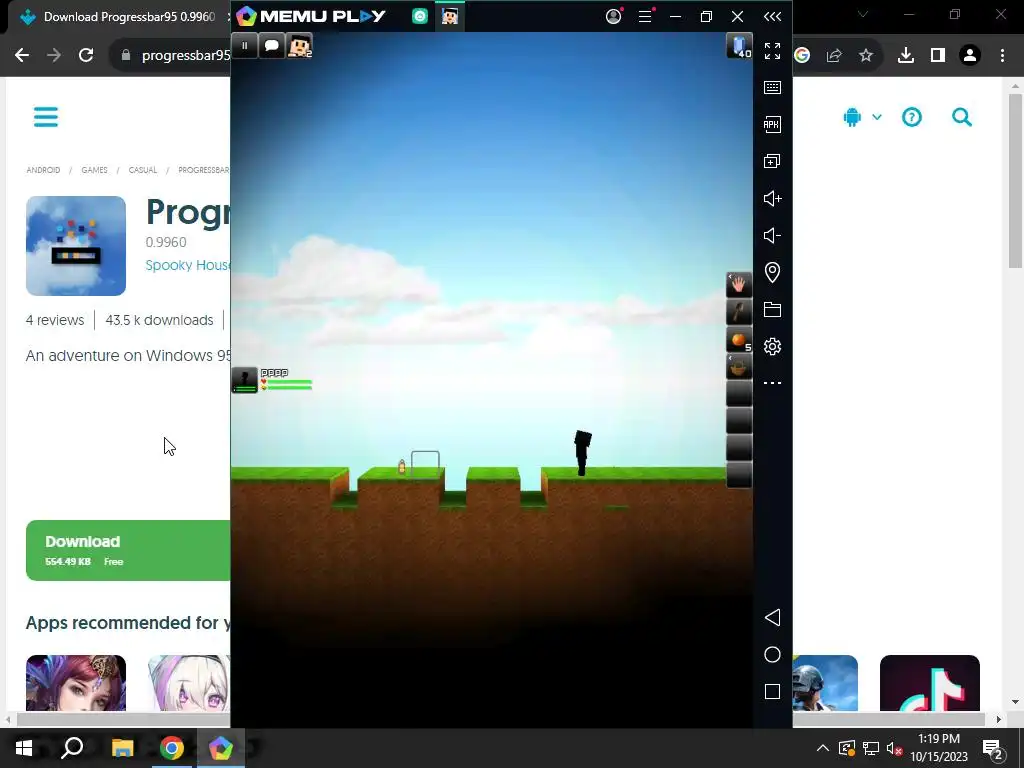
Task: Select the basket item in the hotbar
Action: click(x=739, y=368)
